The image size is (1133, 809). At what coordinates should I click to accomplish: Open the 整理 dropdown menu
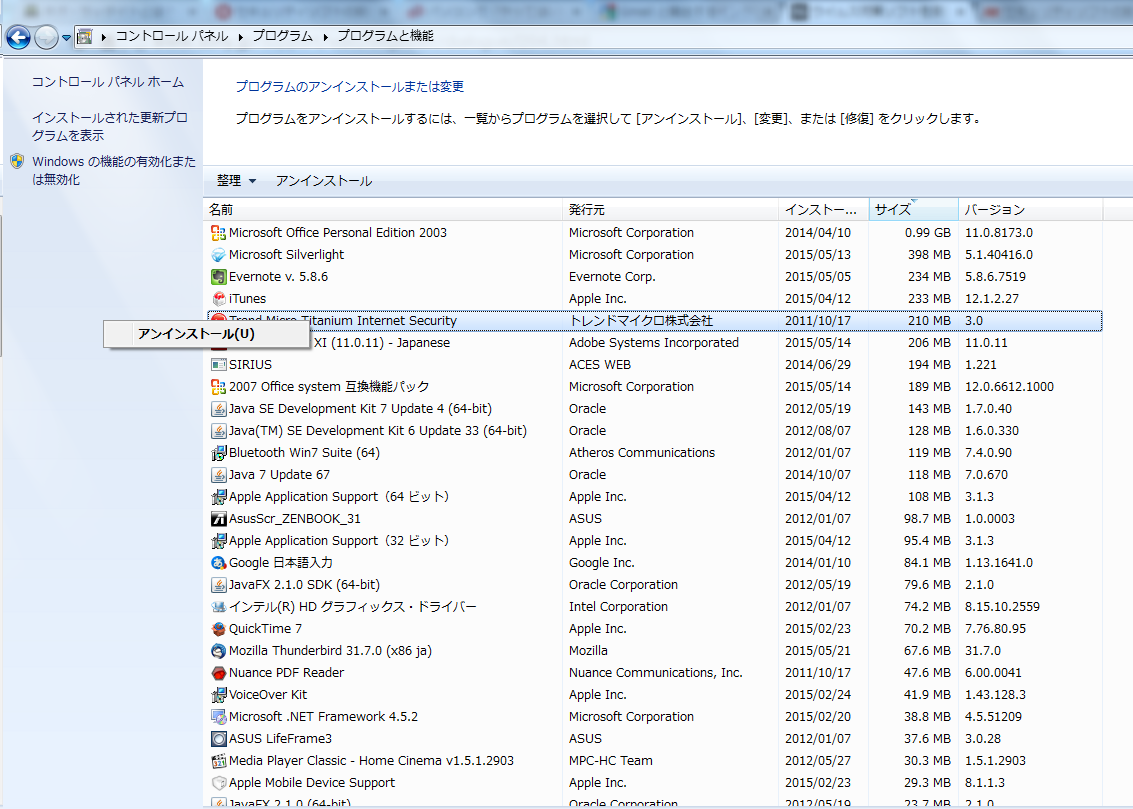[x=236, y=181]
